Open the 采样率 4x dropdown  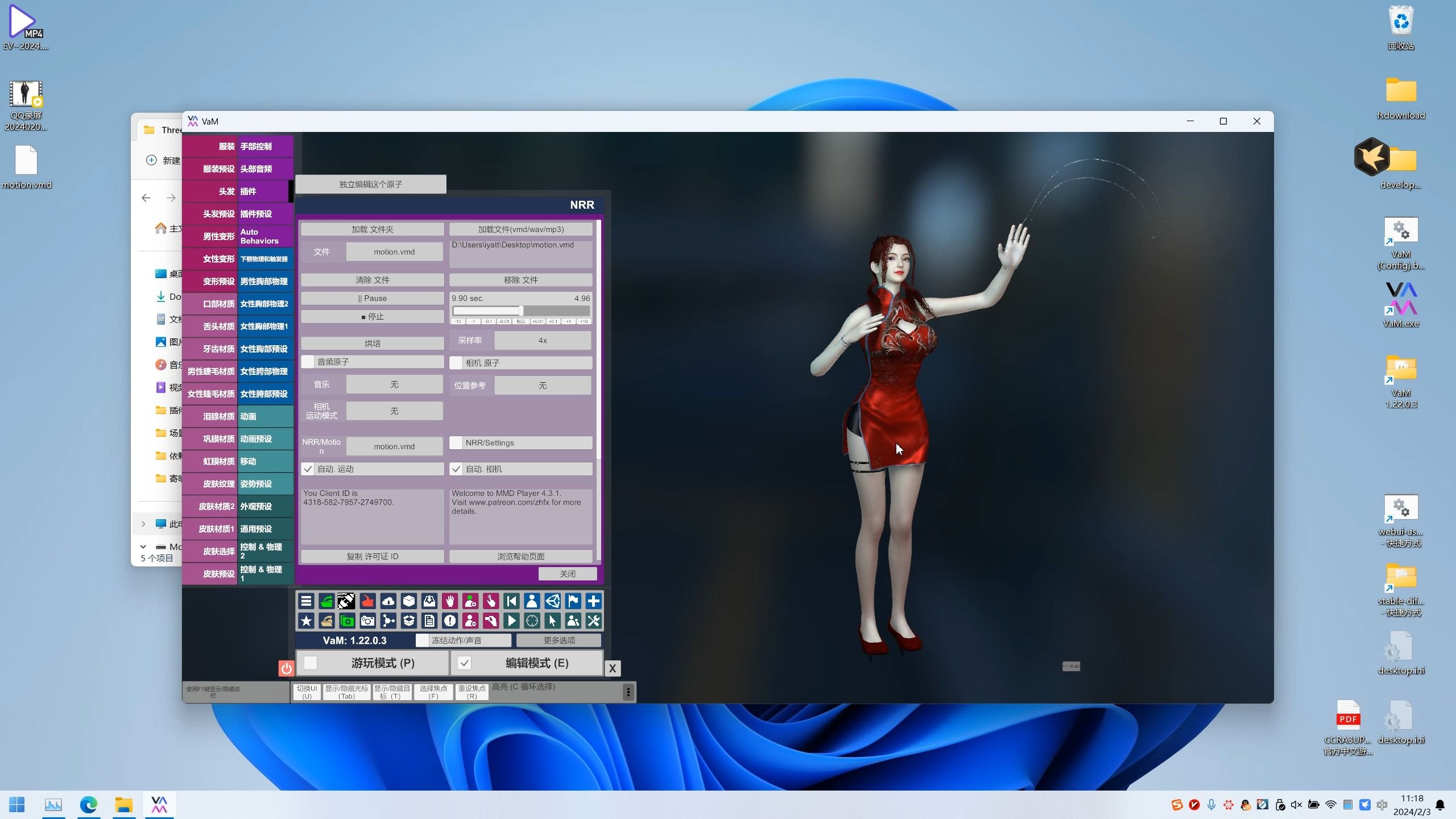pyautogui.click(x=542, y=341)
